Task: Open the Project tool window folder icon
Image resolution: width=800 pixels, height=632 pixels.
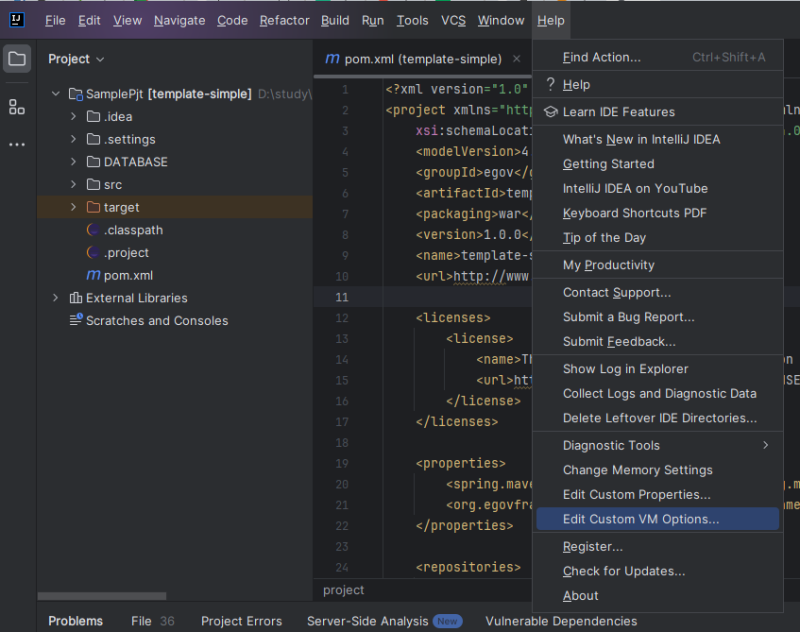Action: [17, 59]
